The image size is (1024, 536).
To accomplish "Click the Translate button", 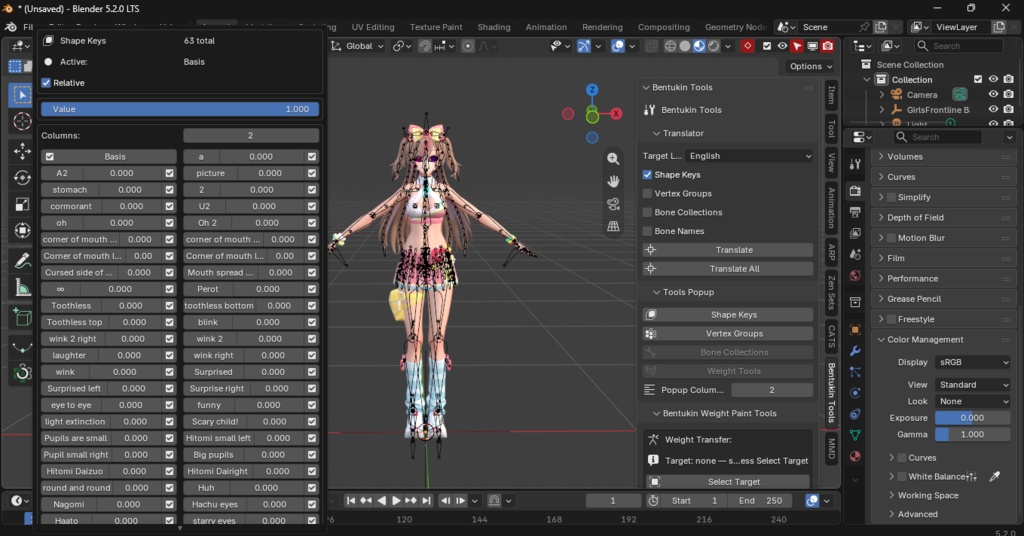I will click(x=728, y=250).
